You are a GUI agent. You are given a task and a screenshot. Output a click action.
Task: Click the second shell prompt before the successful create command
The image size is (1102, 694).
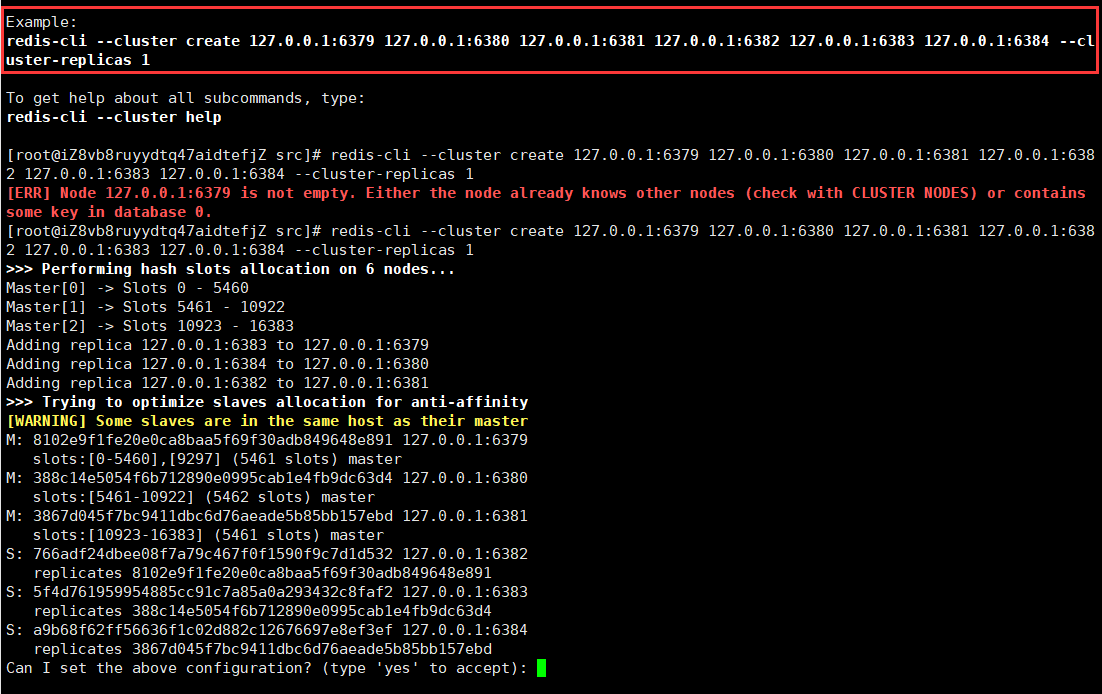pyautogui.click(x=164, y=231)
